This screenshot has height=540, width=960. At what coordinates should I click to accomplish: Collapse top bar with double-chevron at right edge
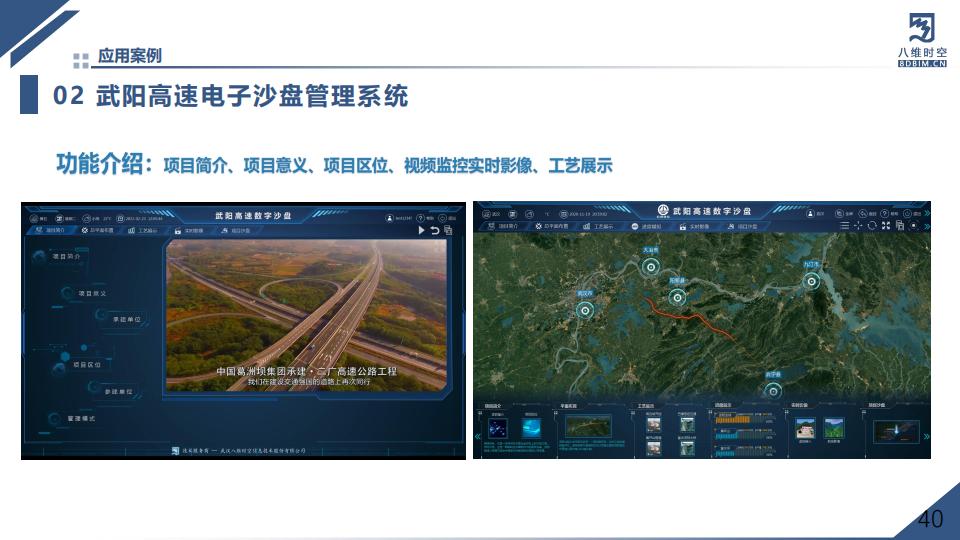(x=926, y=212)
